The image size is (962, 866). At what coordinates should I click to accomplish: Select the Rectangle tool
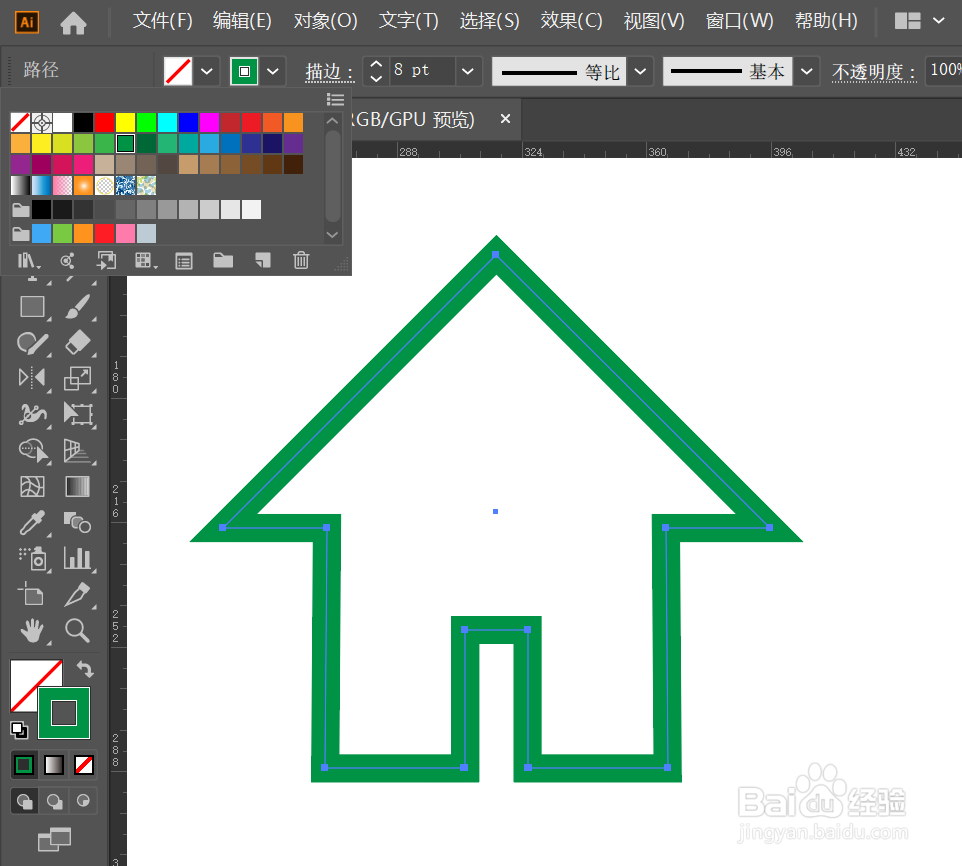31,307
